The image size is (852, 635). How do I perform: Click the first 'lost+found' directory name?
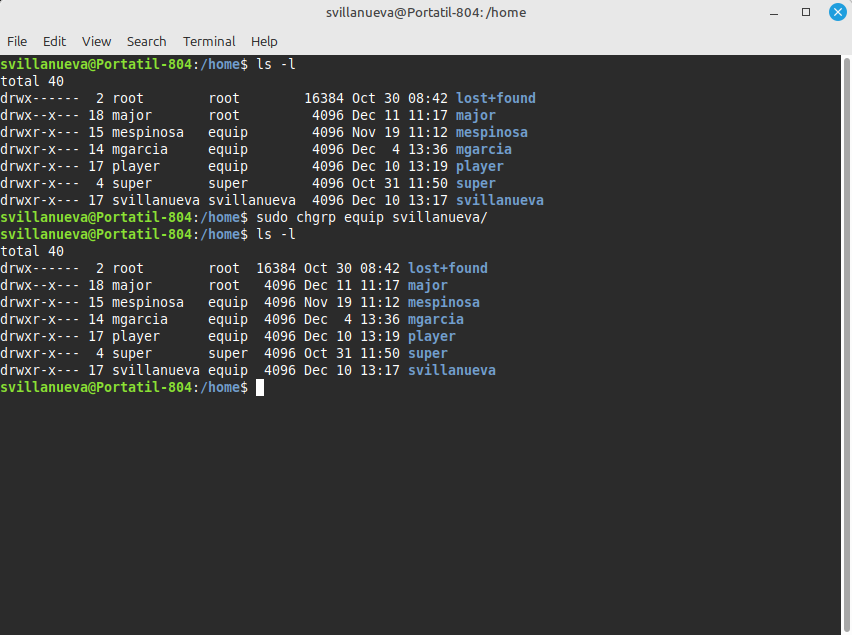(495, 98)
